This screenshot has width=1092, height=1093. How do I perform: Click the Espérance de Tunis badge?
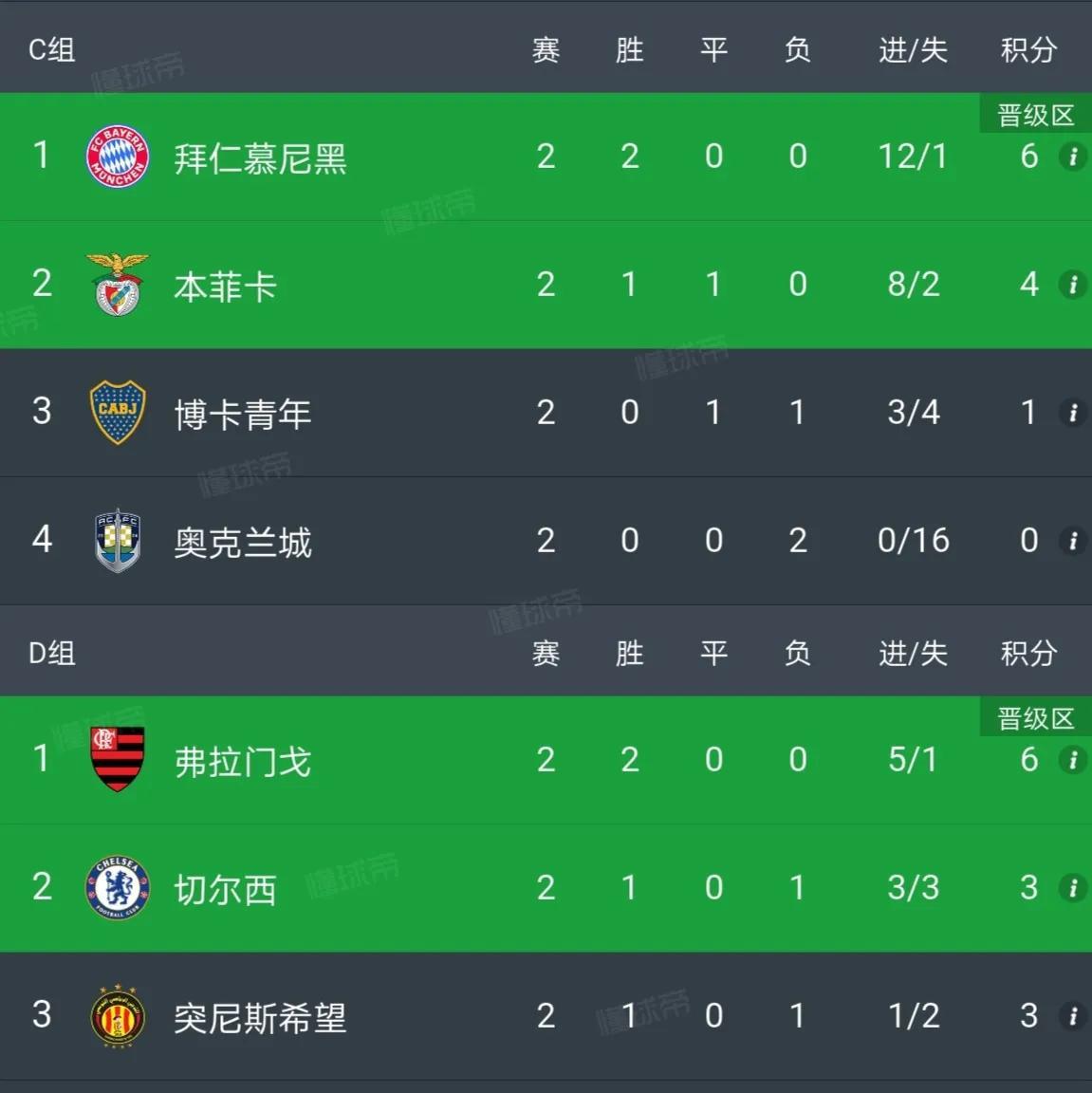coord(118,1015)
